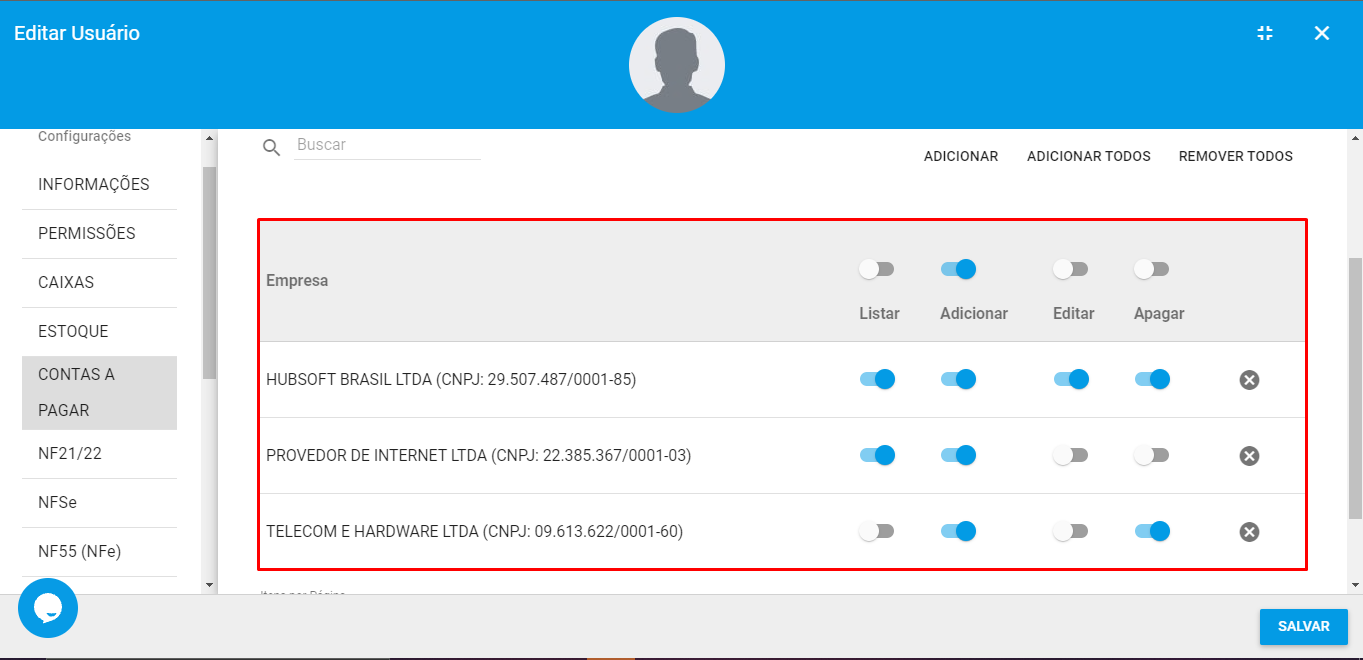
Task: Click the search magnifier icon
Action: point(271,148)
